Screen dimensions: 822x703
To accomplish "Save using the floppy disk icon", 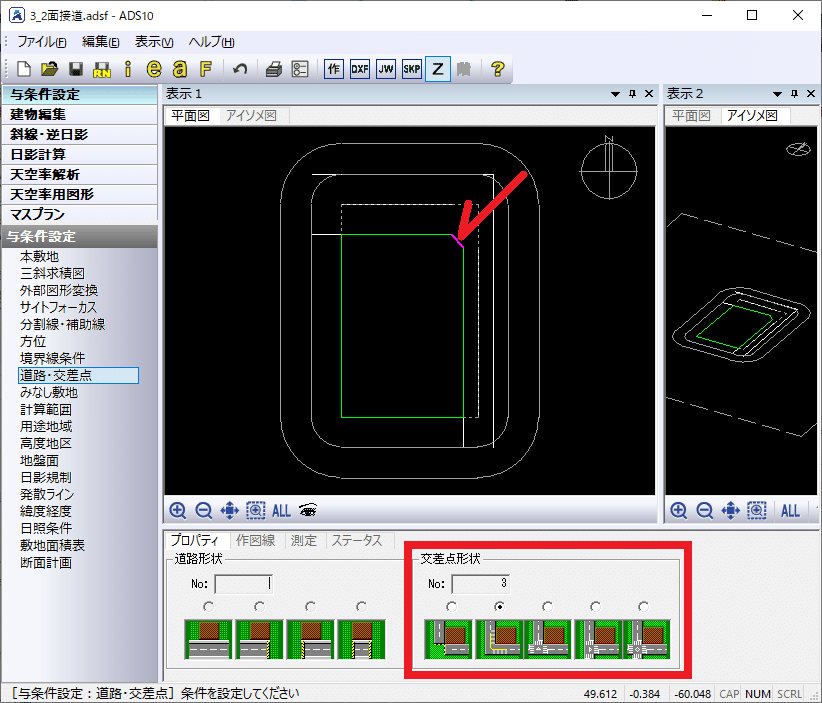I will coord(76,69).
